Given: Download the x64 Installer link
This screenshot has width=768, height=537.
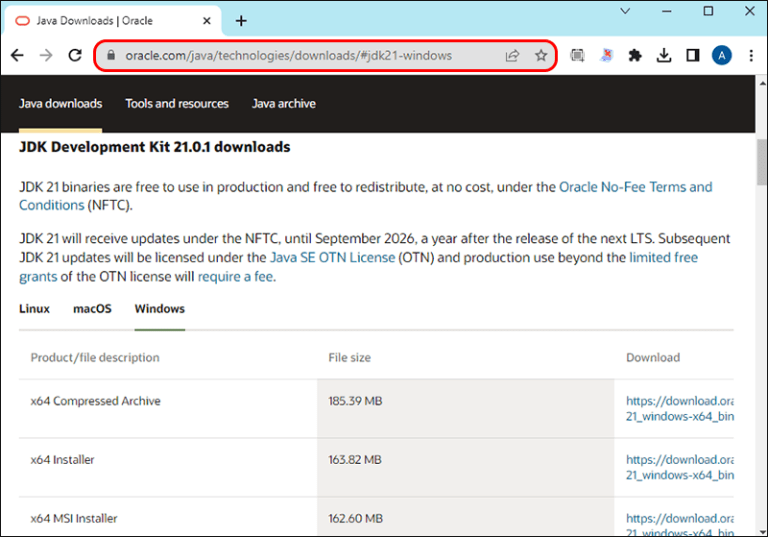Looking at the screenshot, I should click(x=680, y=467).
